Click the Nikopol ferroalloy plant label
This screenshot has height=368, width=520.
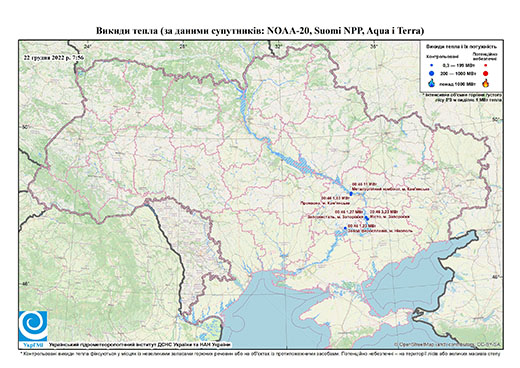coord(380,228)
